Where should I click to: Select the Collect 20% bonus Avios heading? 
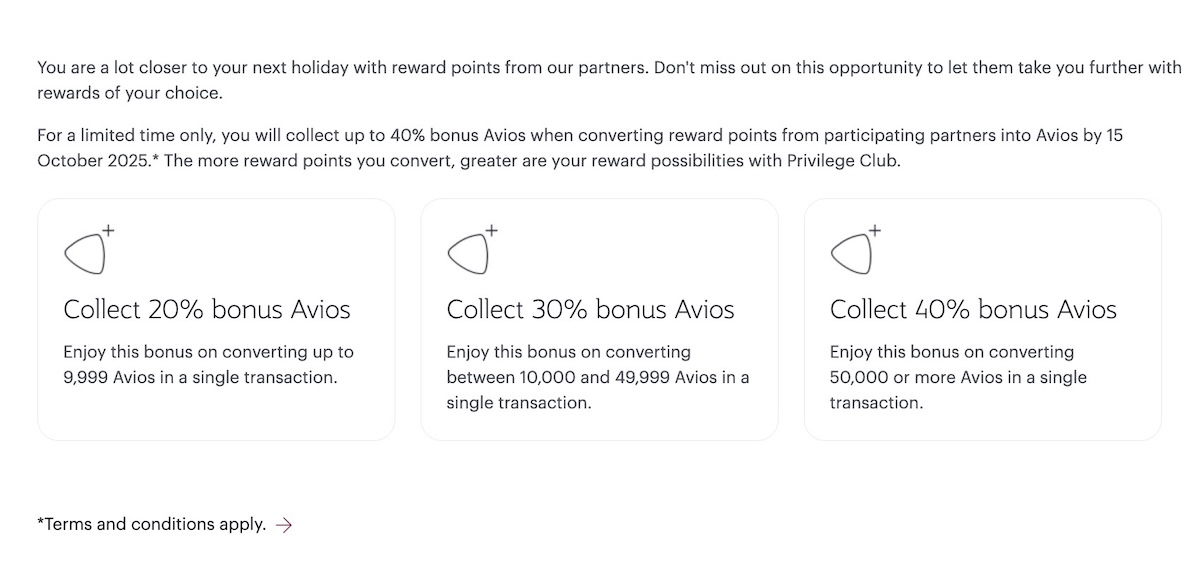click(207, 310)
